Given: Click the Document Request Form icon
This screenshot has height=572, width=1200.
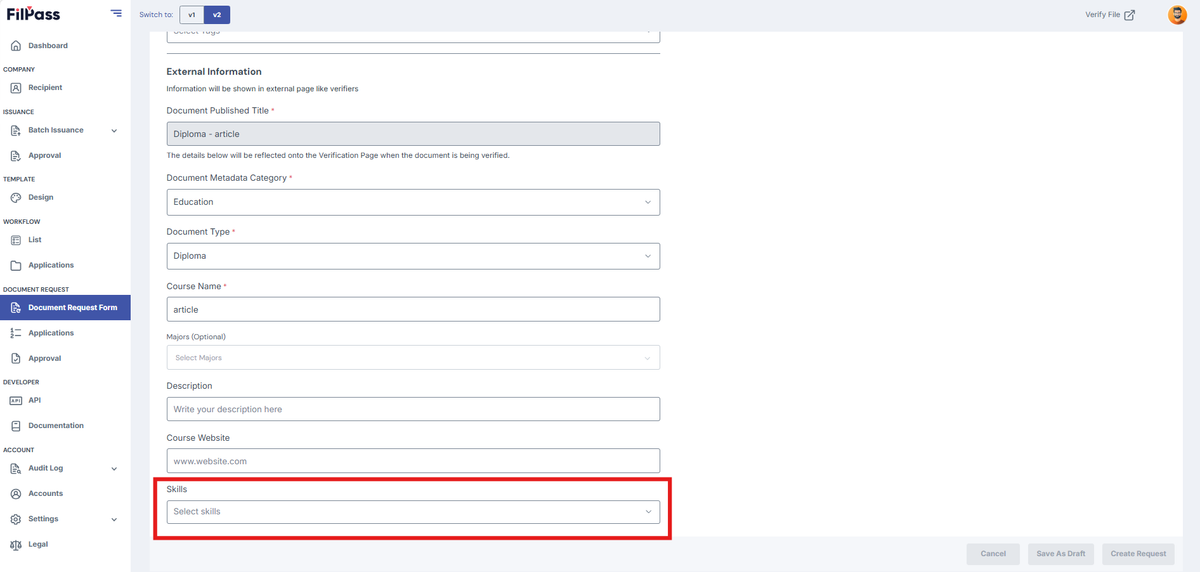Looking at the screenshot, I should 16,308.
